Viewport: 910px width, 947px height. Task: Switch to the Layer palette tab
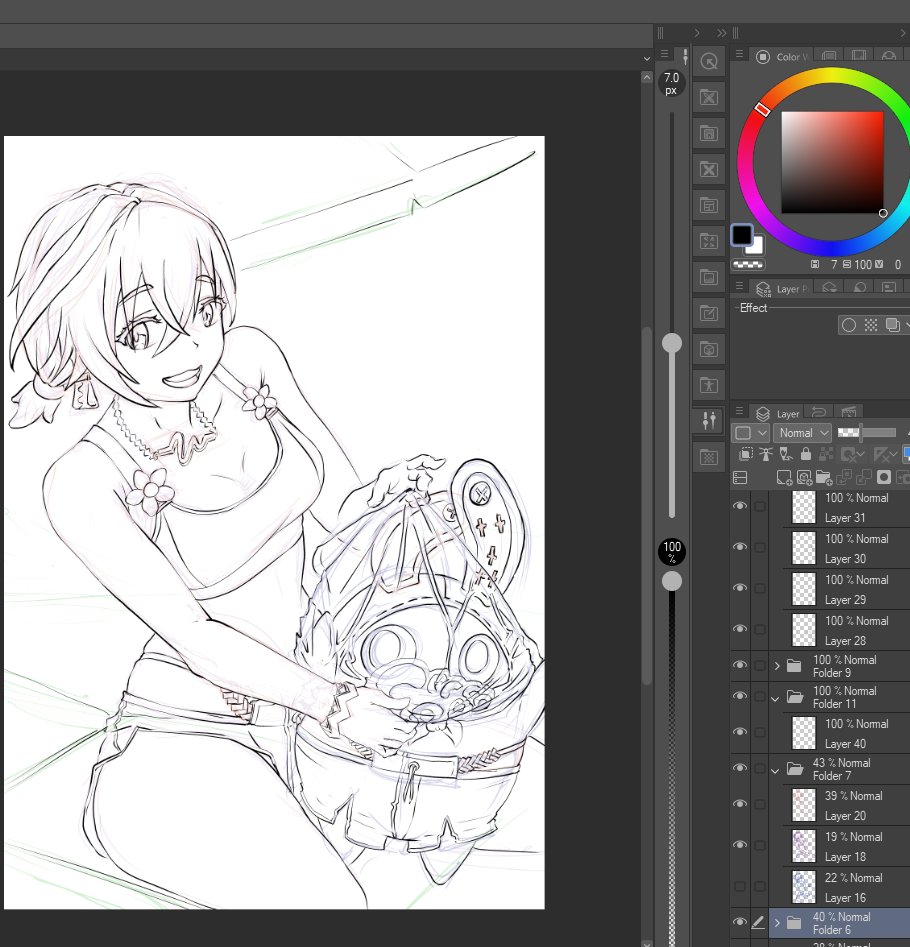click(778, 414)
